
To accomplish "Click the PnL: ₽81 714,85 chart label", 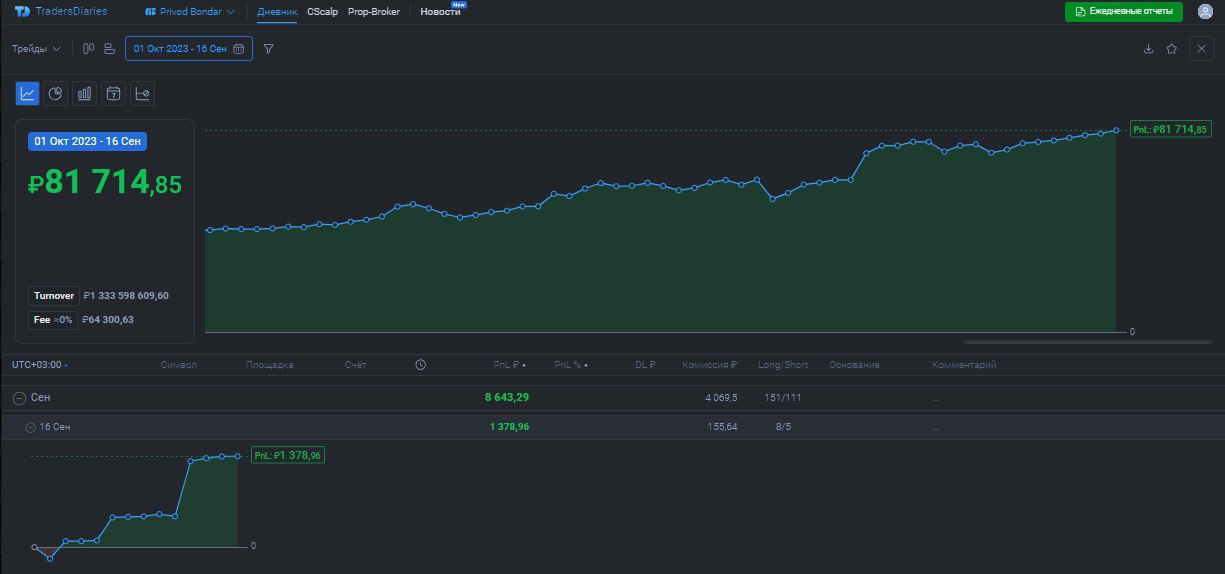I will (1171, 129).
